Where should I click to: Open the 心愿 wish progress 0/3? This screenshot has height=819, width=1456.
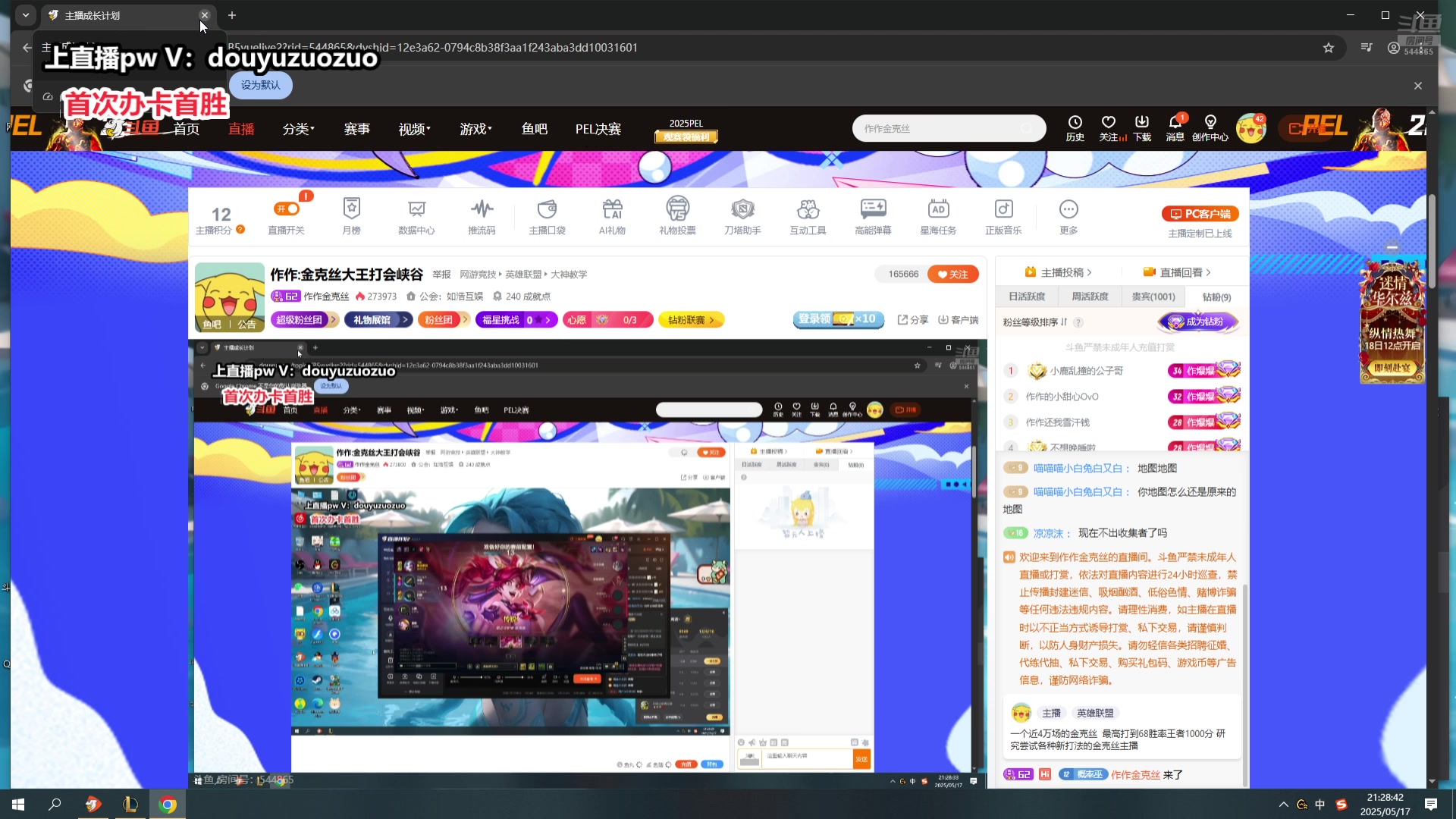coord(607,320)
